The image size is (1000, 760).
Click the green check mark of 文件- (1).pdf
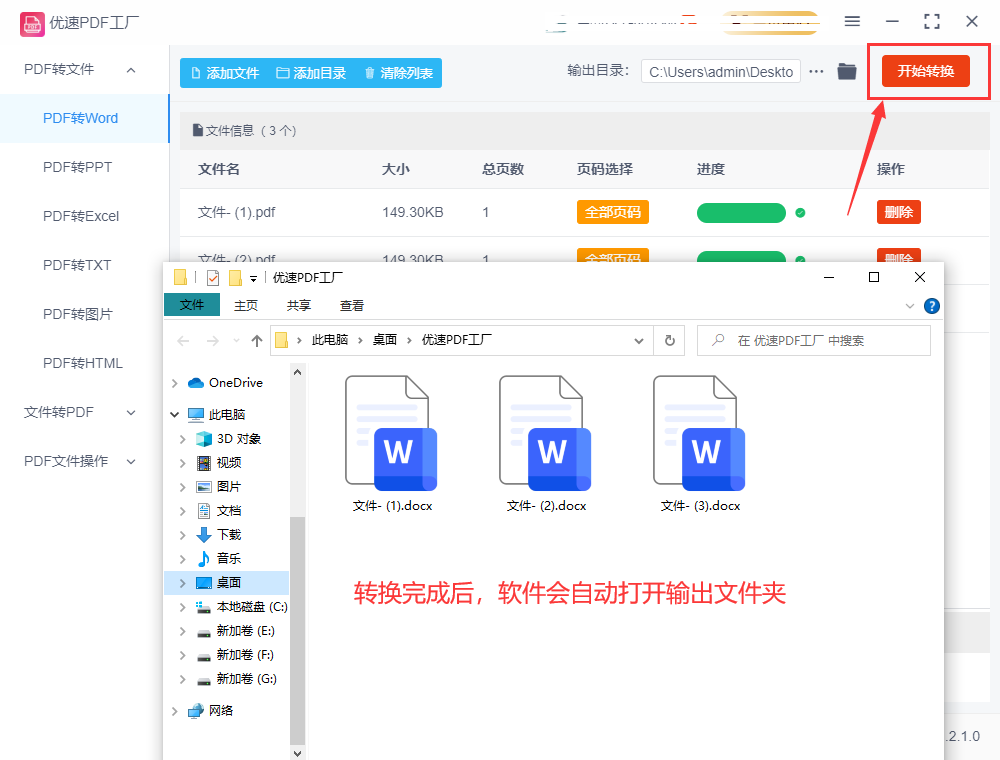click(800, 213)
